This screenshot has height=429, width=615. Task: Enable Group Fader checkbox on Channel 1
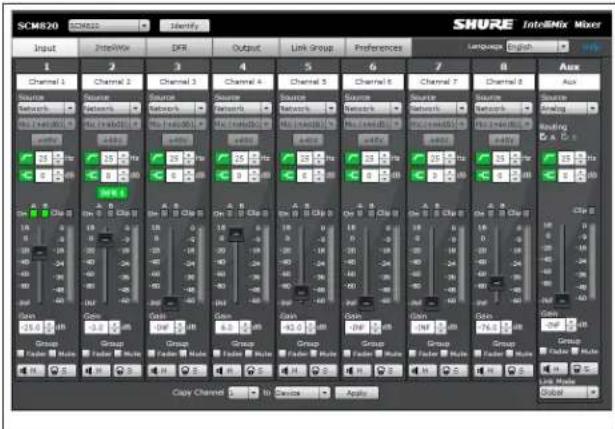click(20, 353)
